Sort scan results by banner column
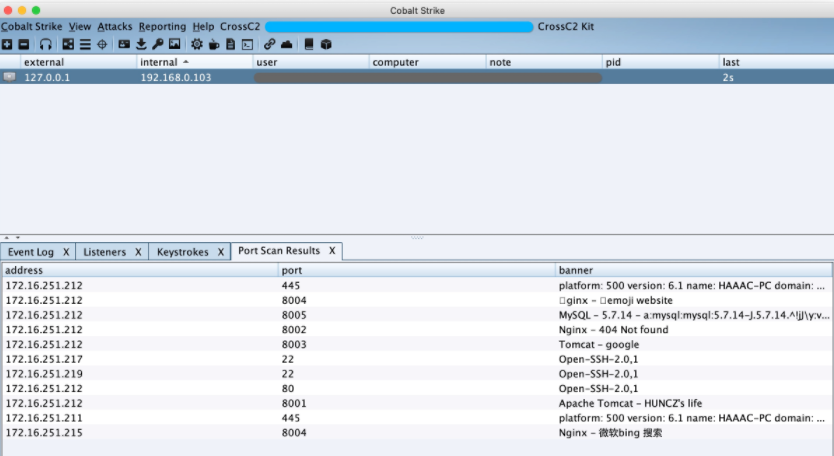 (694, 270)
